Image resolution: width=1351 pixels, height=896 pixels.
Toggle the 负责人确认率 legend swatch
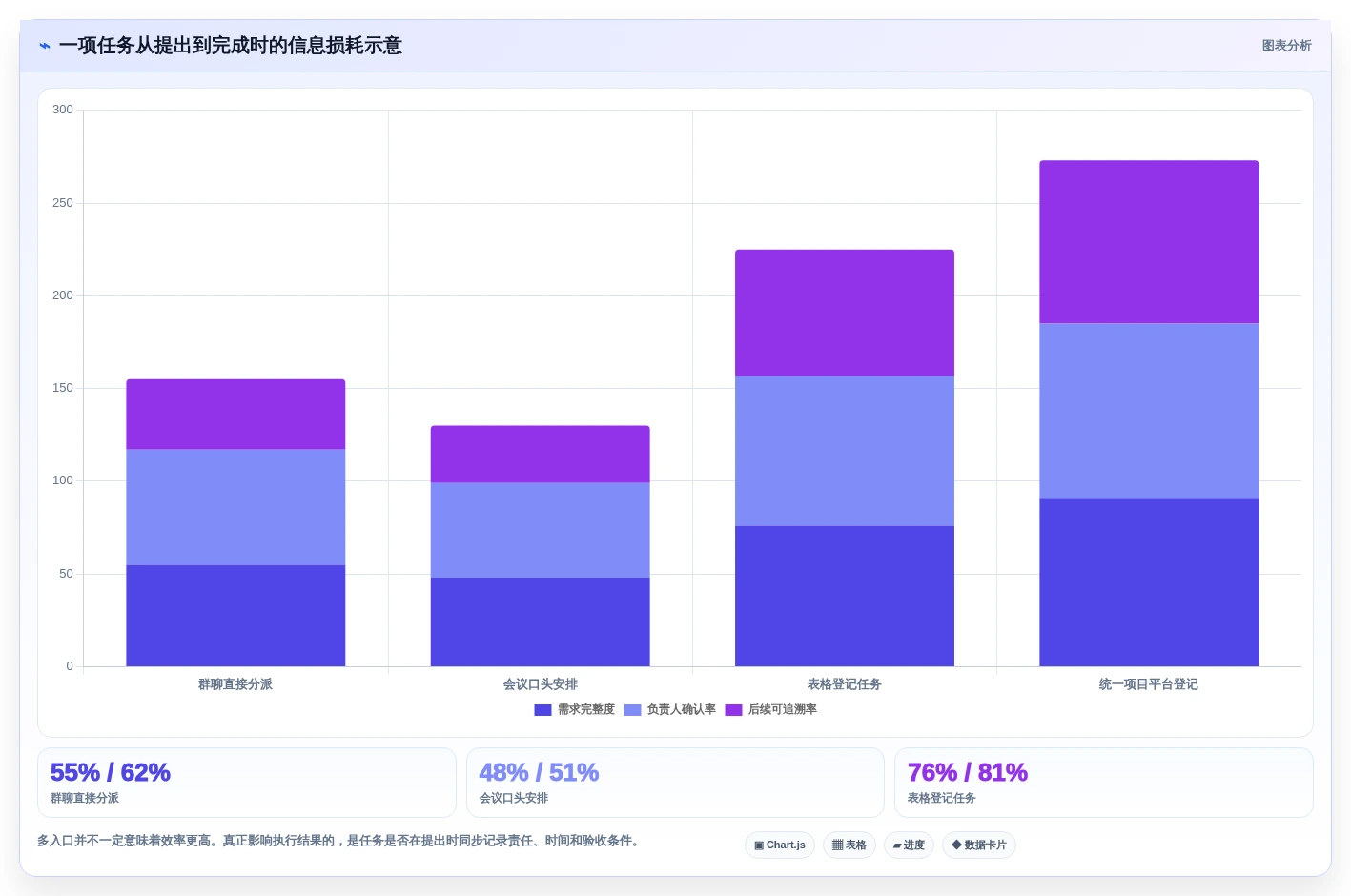coord(632,710)
